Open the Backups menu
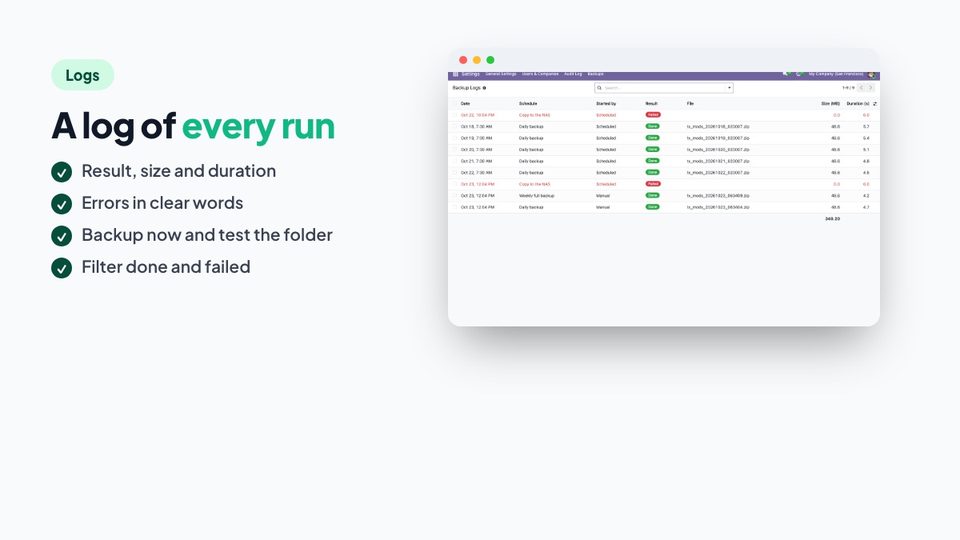 pos(596,74)
